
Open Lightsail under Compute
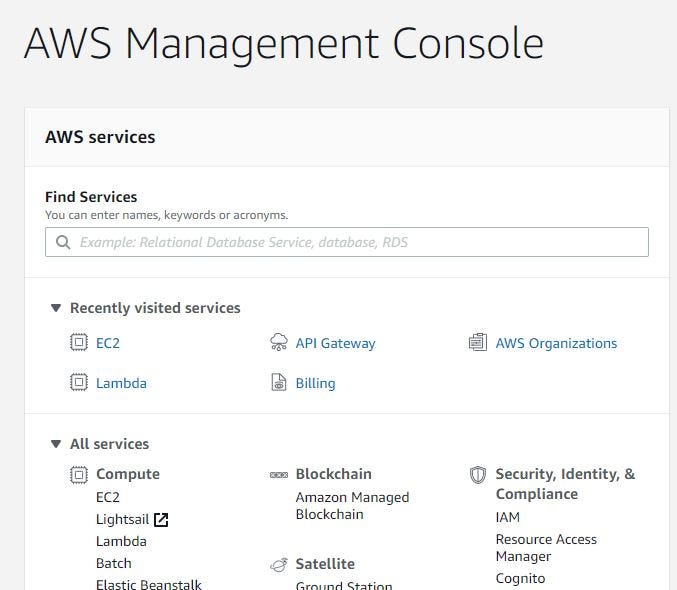click(123, 519)
